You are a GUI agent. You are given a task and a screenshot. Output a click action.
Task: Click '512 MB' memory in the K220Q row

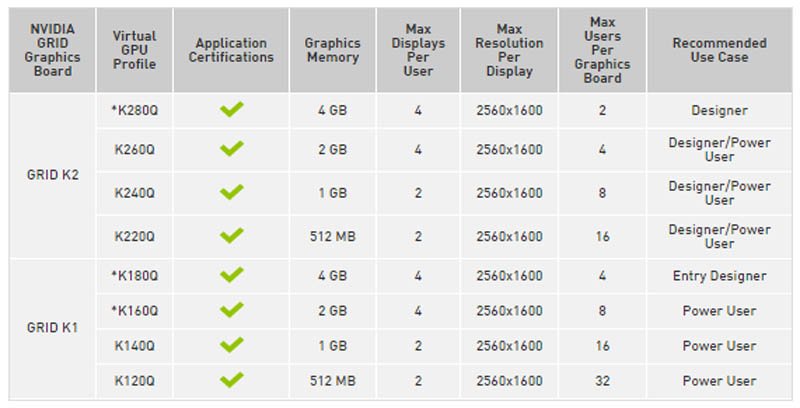click(333, 236)
